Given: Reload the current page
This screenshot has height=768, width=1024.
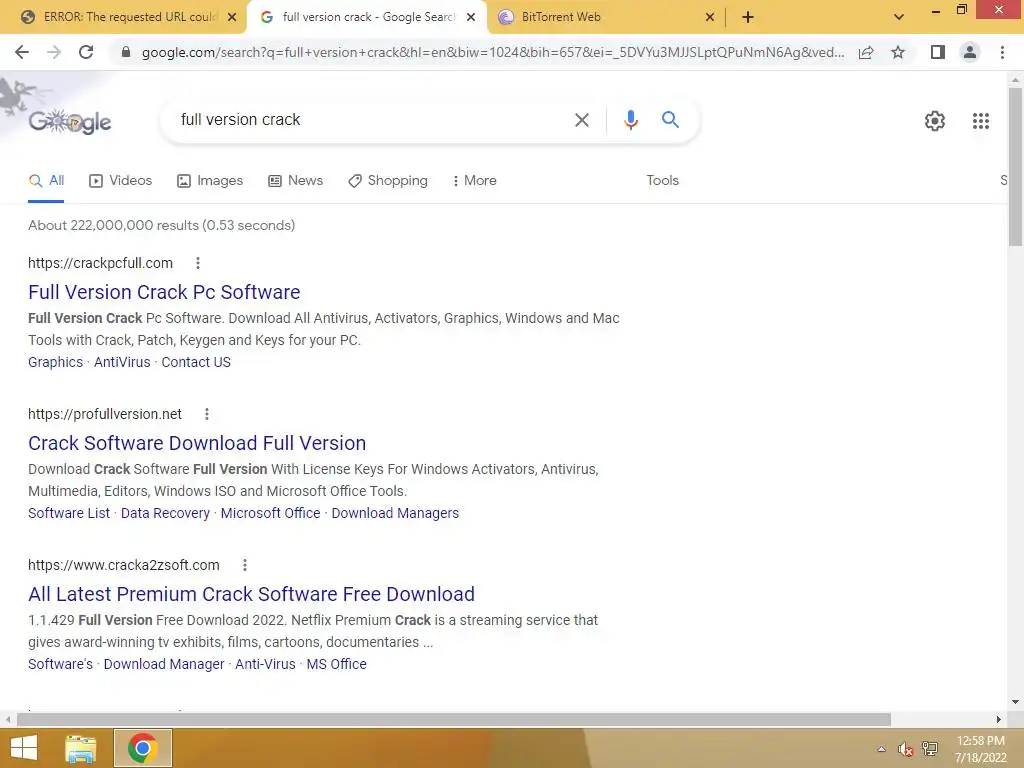Looking at the screenshot, I should pyautogui.click(x=86, y=52).
